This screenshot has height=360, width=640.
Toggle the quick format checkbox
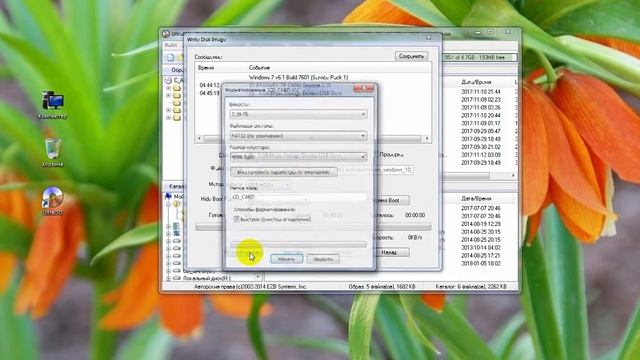tap(236, 219)
